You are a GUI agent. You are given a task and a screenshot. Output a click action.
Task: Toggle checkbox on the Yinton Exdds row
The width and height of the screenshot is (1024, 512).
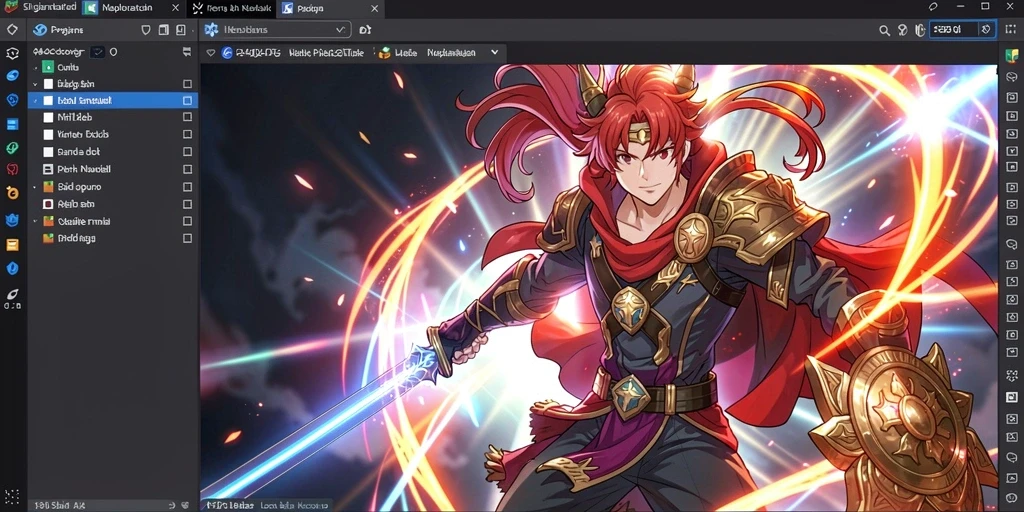point(187,134)
